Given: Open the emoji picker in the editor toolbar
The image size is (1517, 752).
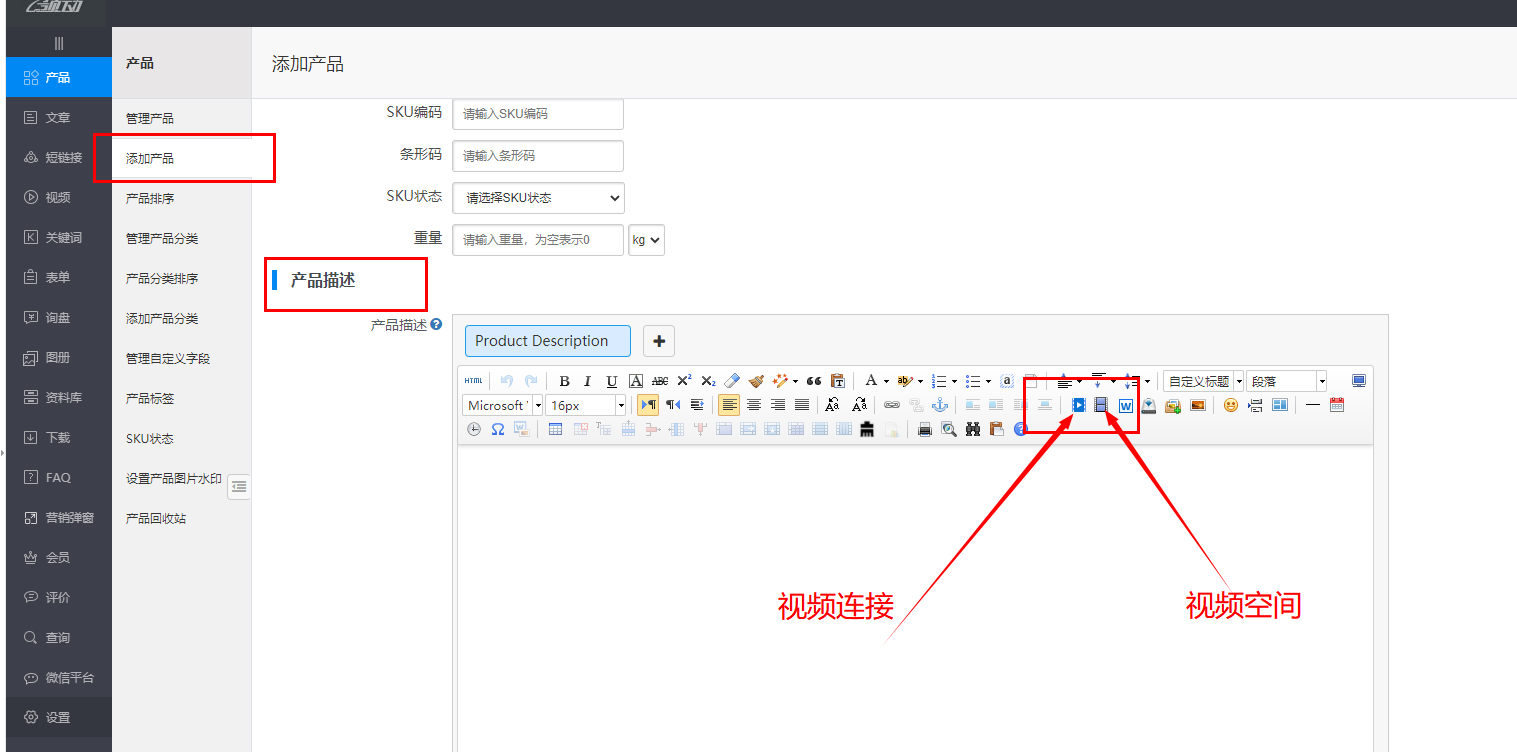Looking at the screenshot, I should (1230, 404).
